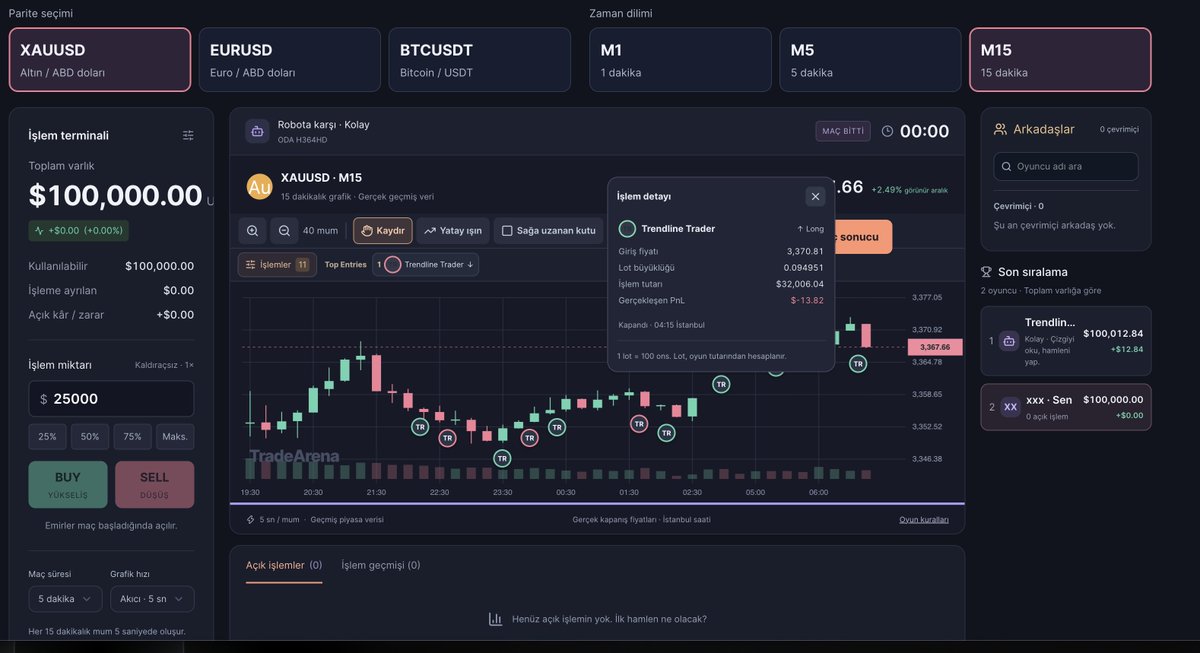
Task: Toggle the Kaydır pan tool
Action: tap(382, 231)
